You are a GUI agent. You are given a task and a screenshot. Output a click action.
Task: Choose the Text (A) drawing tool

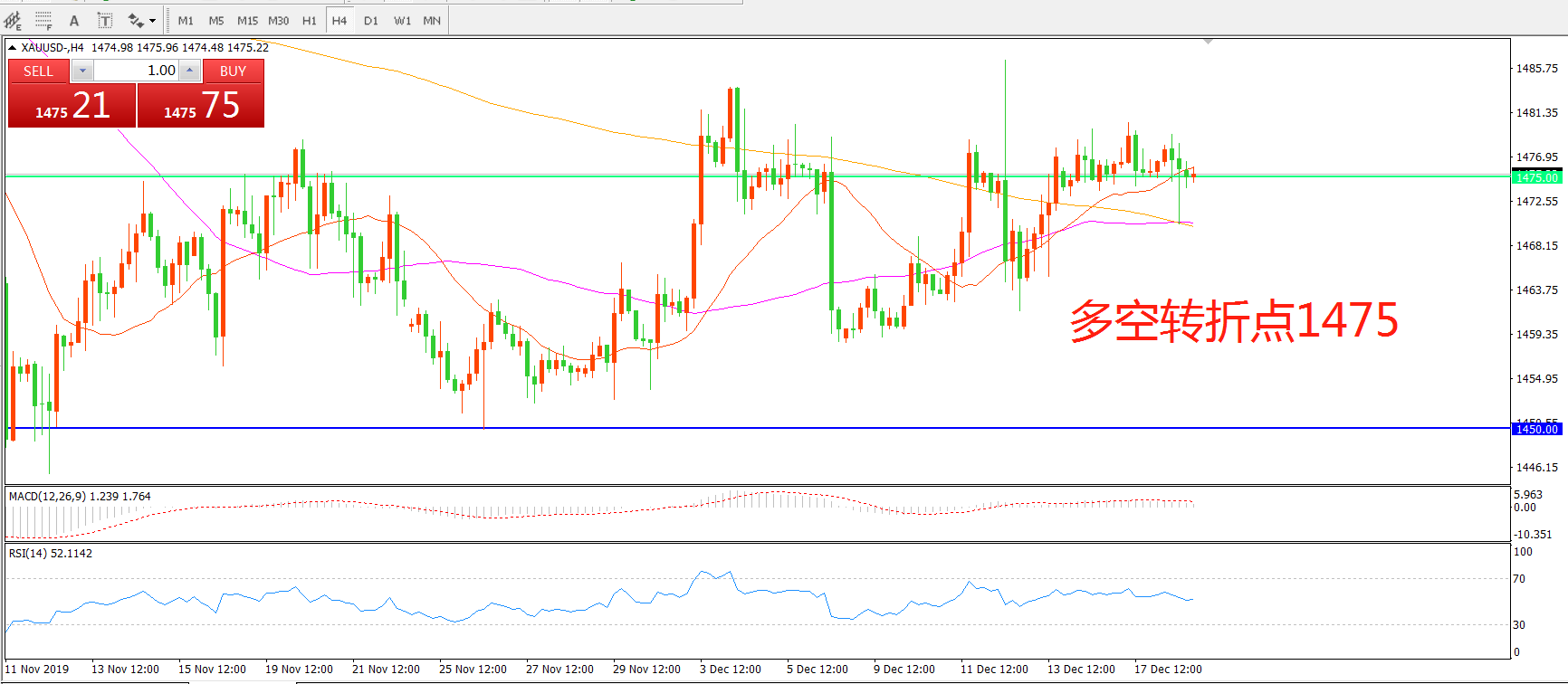pyautogui.click(x=74, y=20)
